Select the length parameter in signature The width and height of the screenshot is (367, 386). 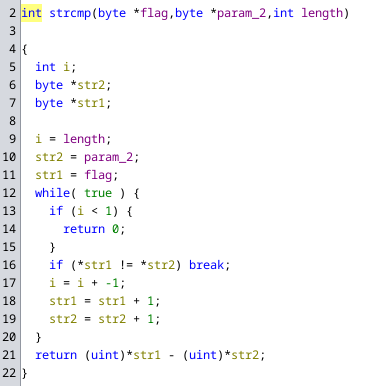(x=322, y=13)
